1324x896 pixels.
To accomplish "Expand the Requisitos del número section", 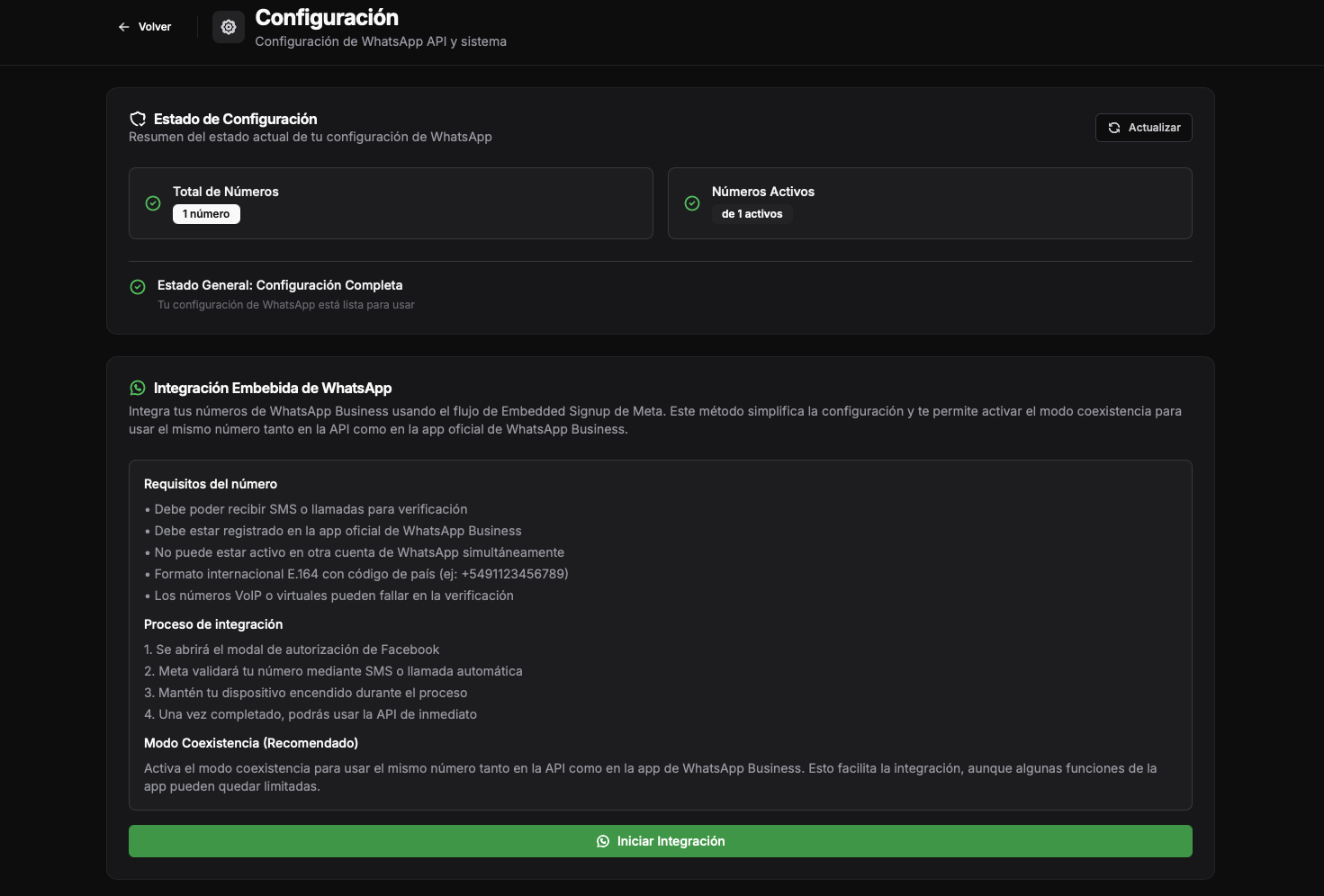I will [210, 483].
